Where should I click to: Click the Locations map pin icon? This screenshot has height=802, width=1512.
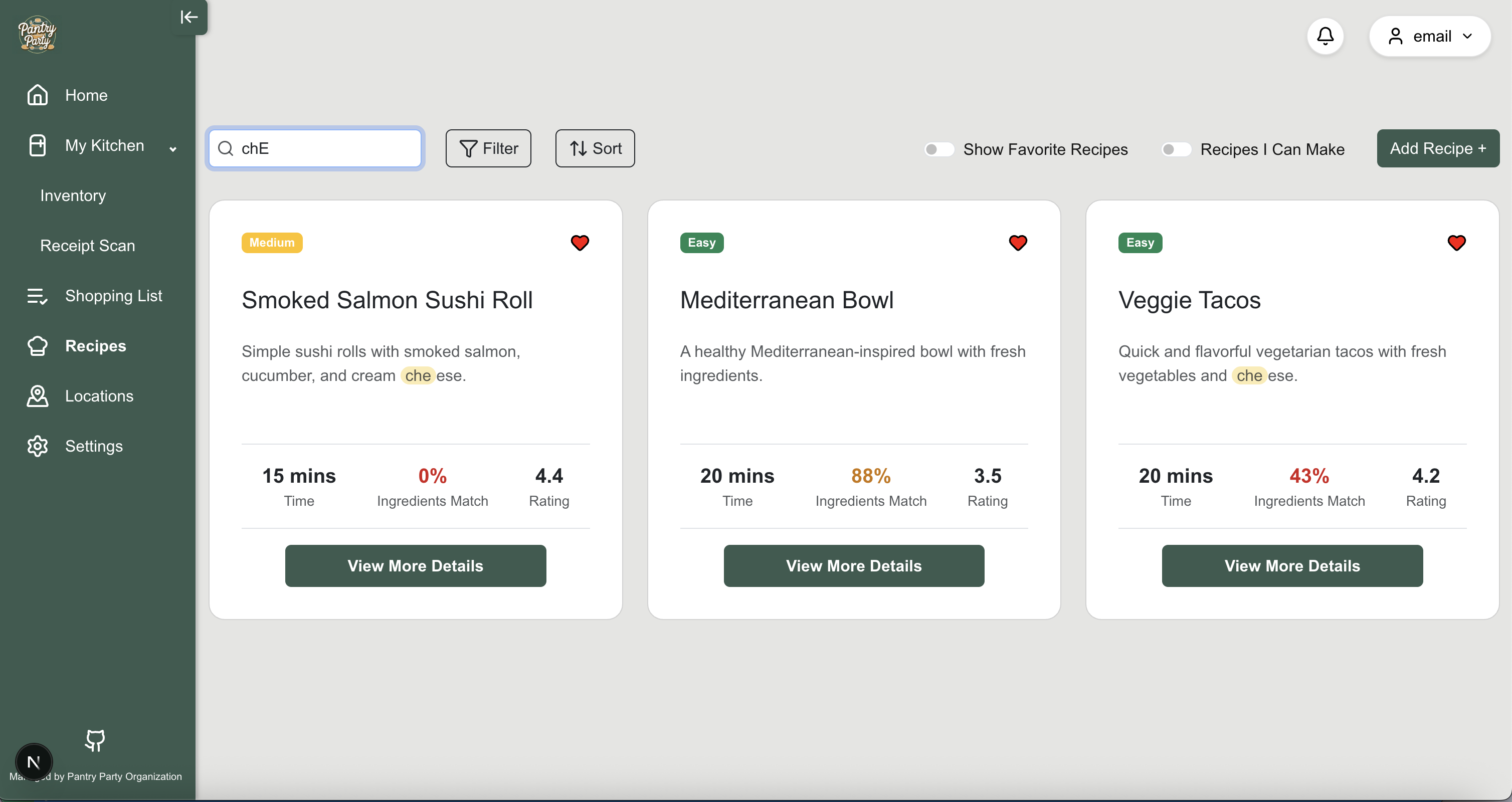pos(38,396)
